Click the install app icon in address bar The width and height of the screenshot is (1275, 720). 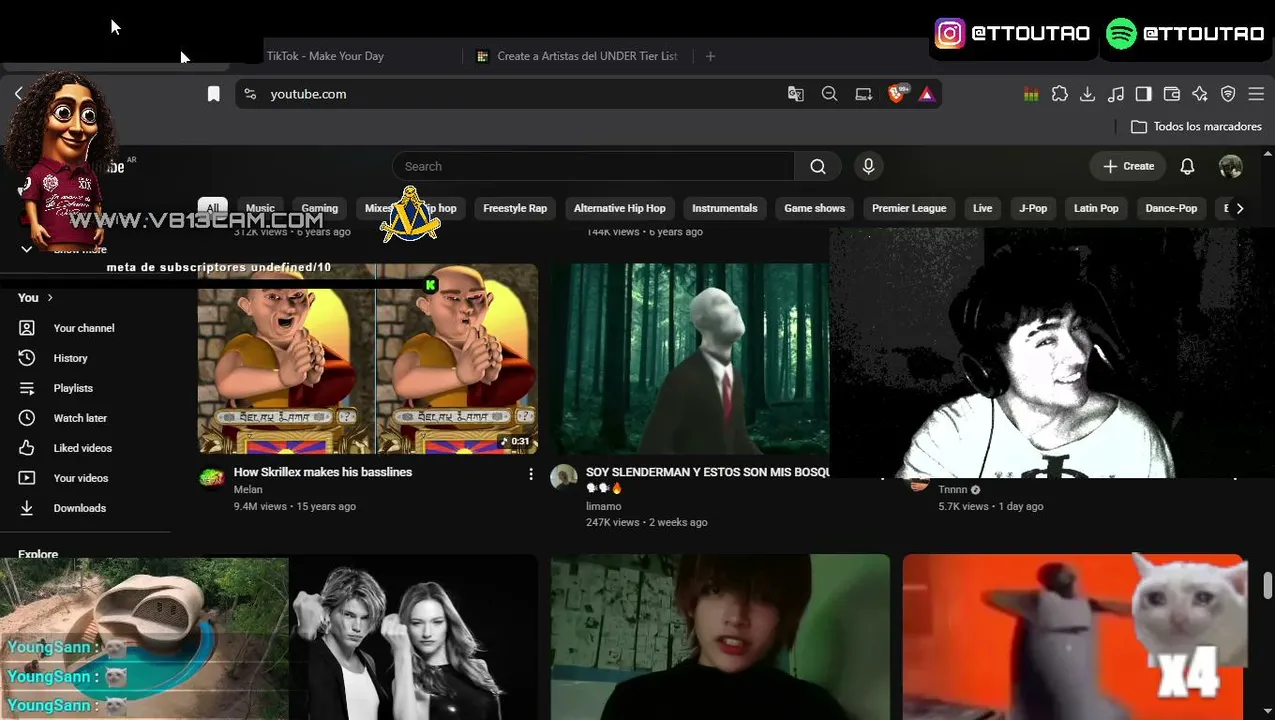pyautogui.click(x=864, y=94)
